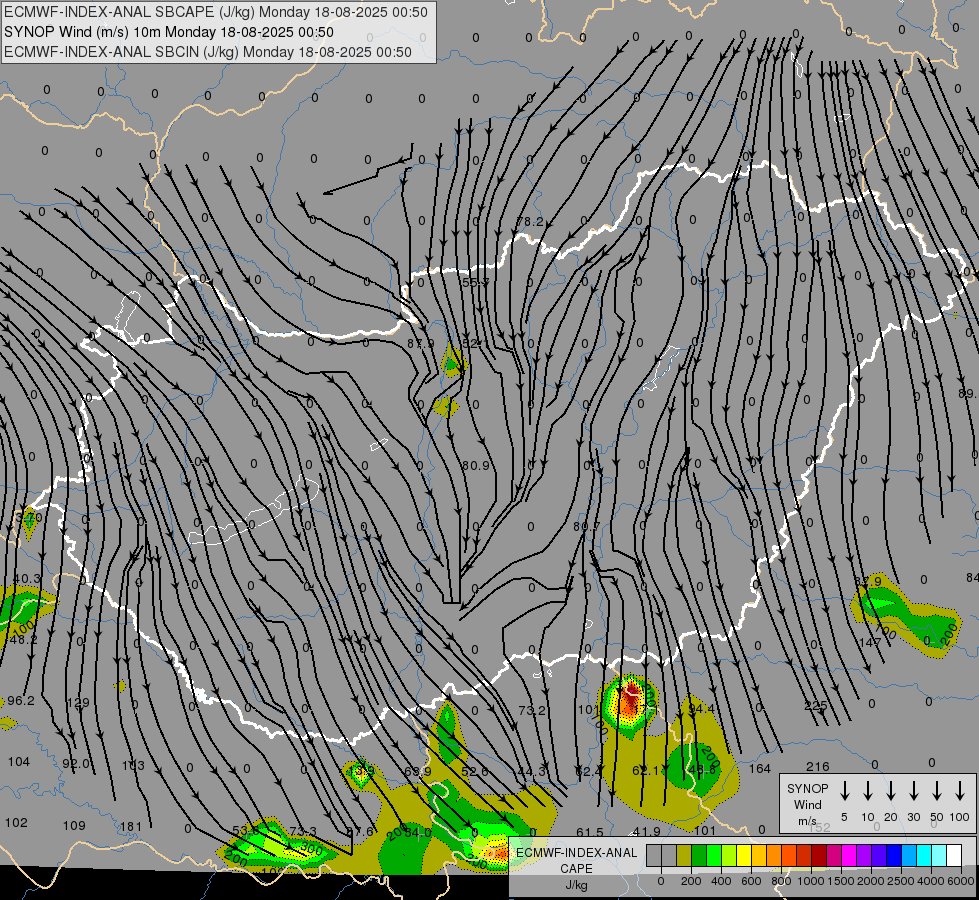This screenshot has width=979, height=900.
Task: Click the 164 value on the map
Action: click(760, 768)
